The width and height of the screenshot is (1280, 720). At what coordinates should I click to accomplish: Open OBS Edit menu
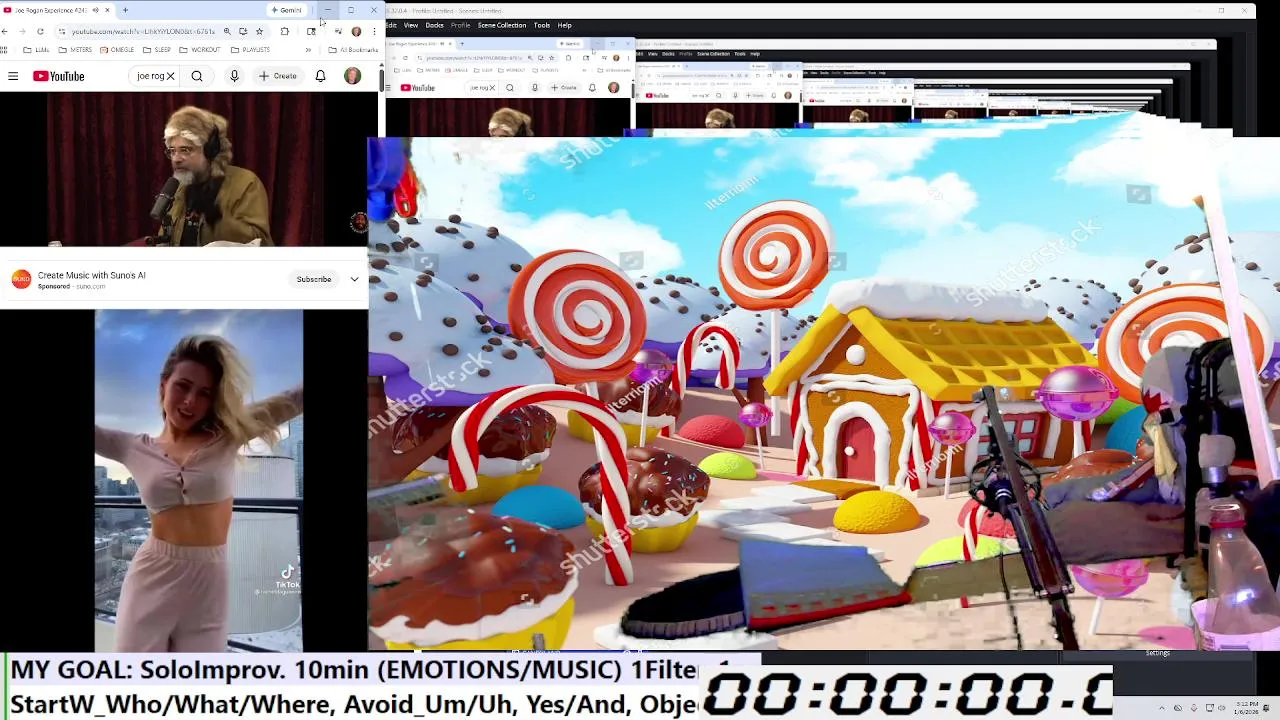point(391,25)
